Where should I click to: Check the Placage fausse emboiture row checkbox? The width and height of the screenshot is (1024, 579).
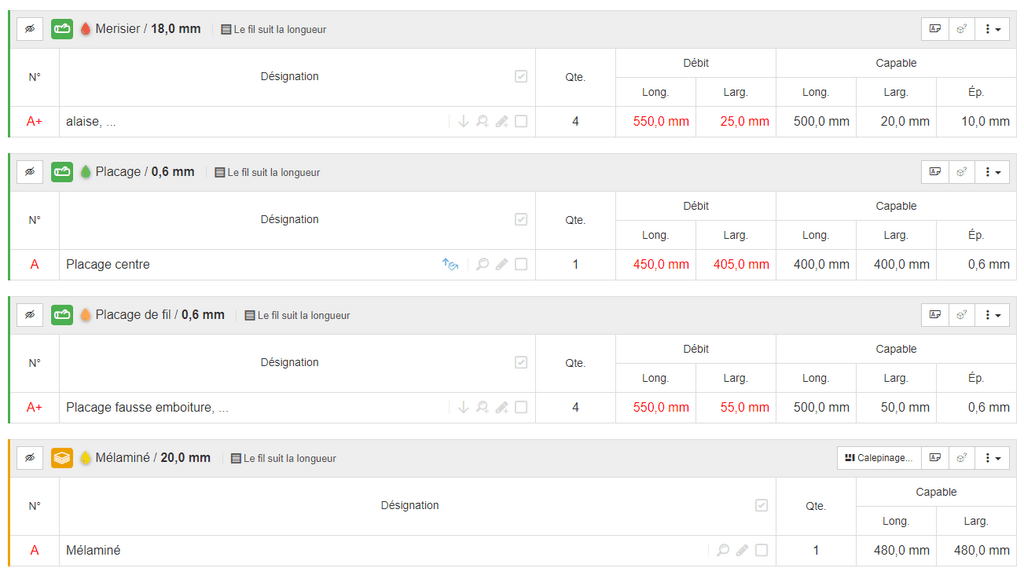pos(521,407)
